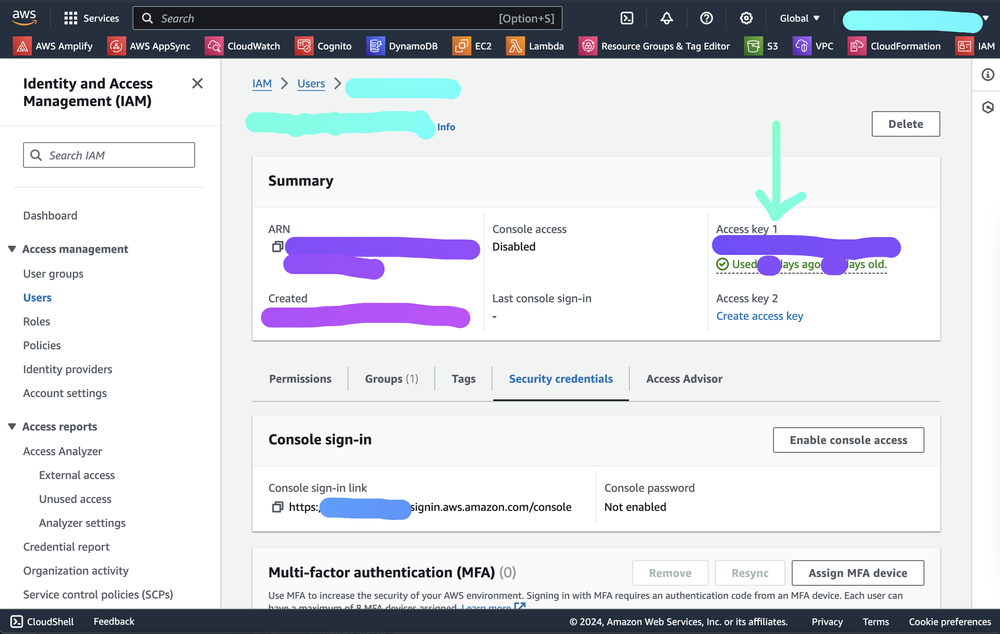Close the IAM navigation panel
The width and height of the screenshot is (1000, 634).
tap(197, 84)
